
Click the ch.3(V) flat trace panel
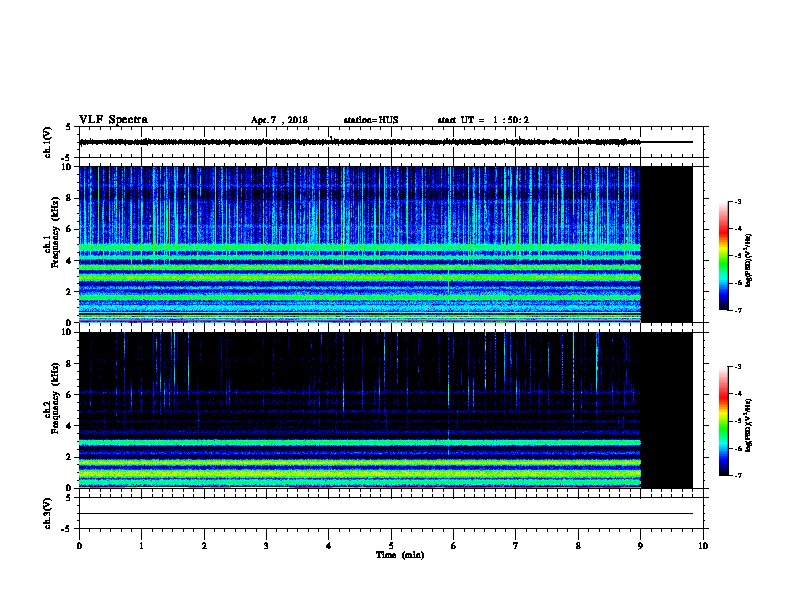tap(391, 513)
